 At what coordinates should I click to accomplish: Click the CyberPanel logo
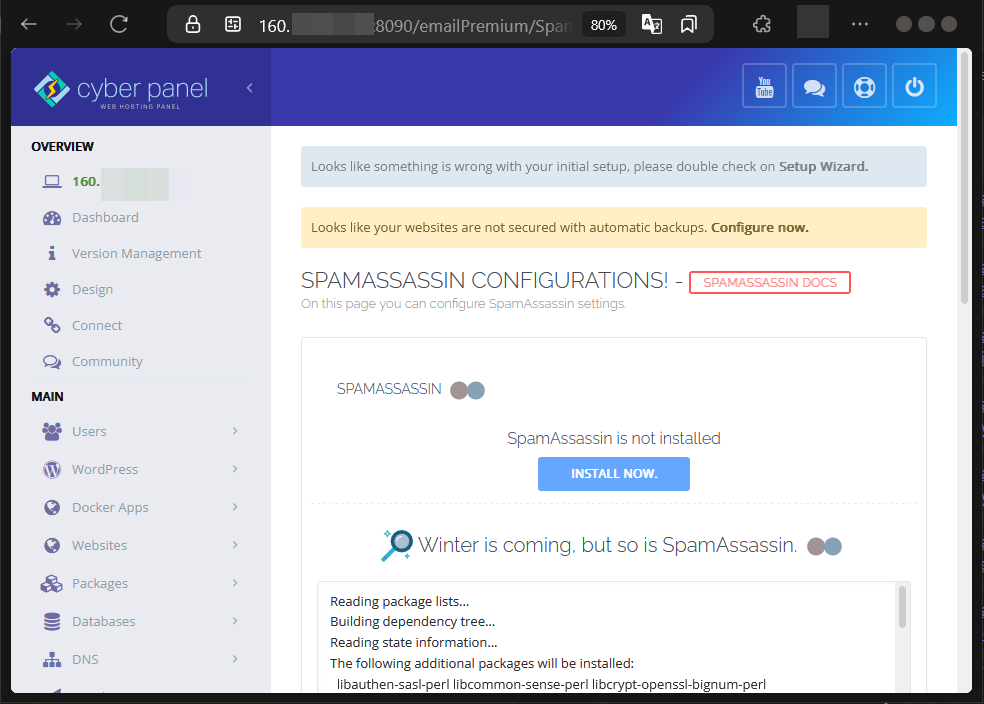(x=120, y=90)
